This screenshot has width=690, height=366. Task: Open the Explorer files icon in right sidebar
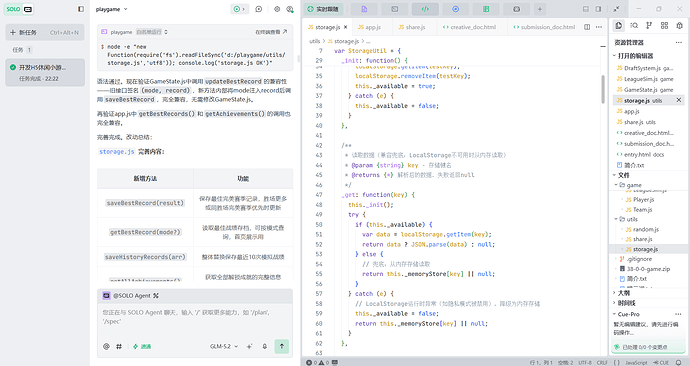coord(619,26)
